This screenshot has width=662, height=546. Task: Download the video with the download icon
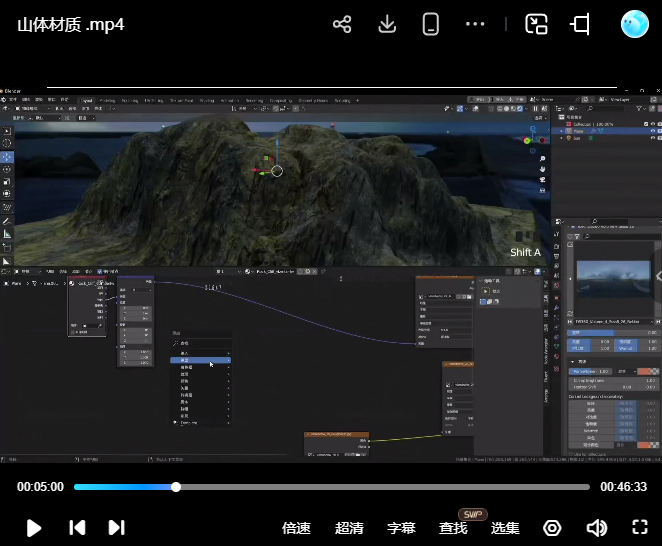(x=387, y=24)
